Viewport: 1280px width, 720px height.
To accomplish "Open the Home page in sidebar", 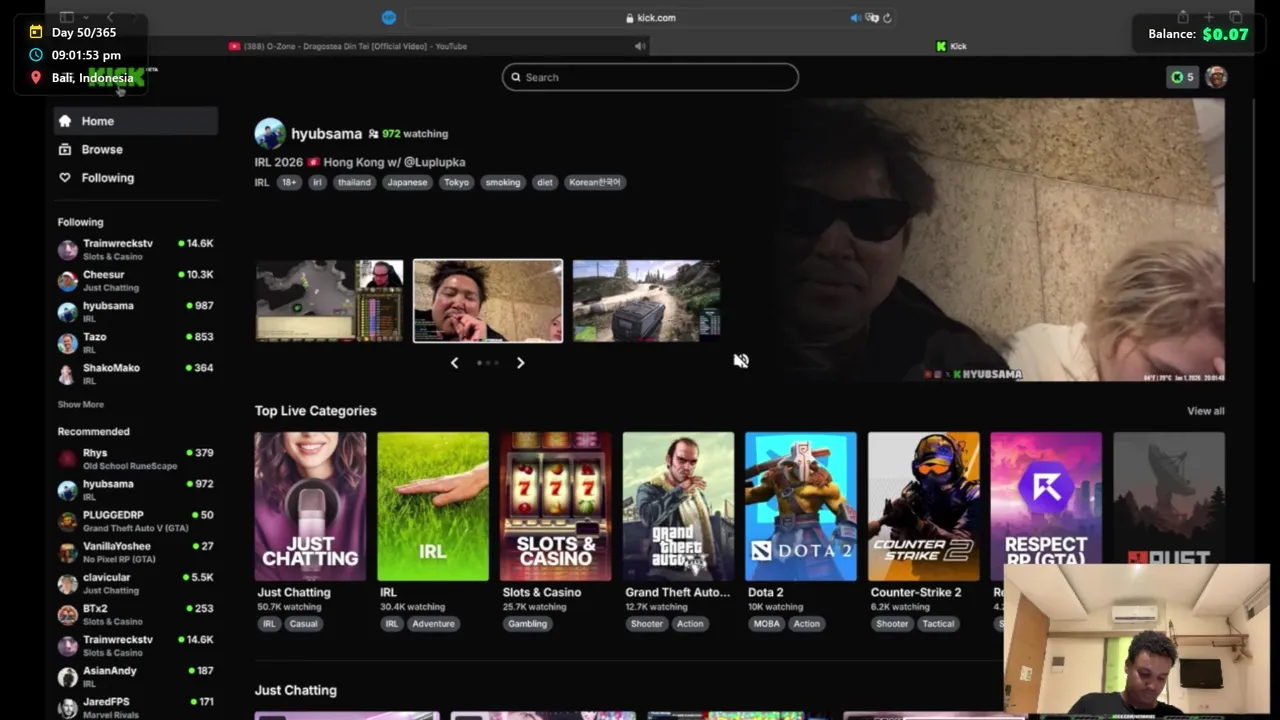I will coord(135,121).
